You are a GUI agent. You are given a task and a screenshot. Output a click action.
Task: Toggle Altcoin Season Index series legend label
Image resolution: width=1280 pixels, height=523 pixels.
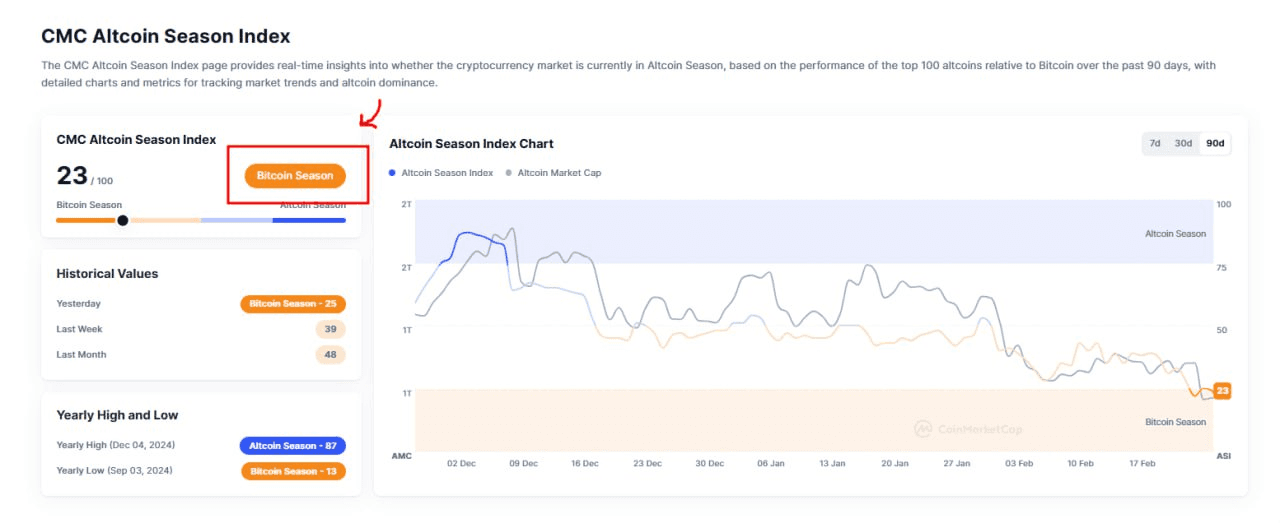447,173
